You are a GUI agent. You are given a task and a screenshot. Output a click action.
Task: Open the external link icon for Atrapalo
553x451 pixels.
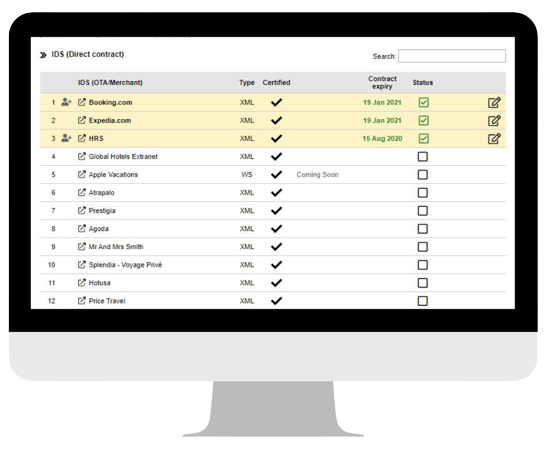click(x=81, y=193)
